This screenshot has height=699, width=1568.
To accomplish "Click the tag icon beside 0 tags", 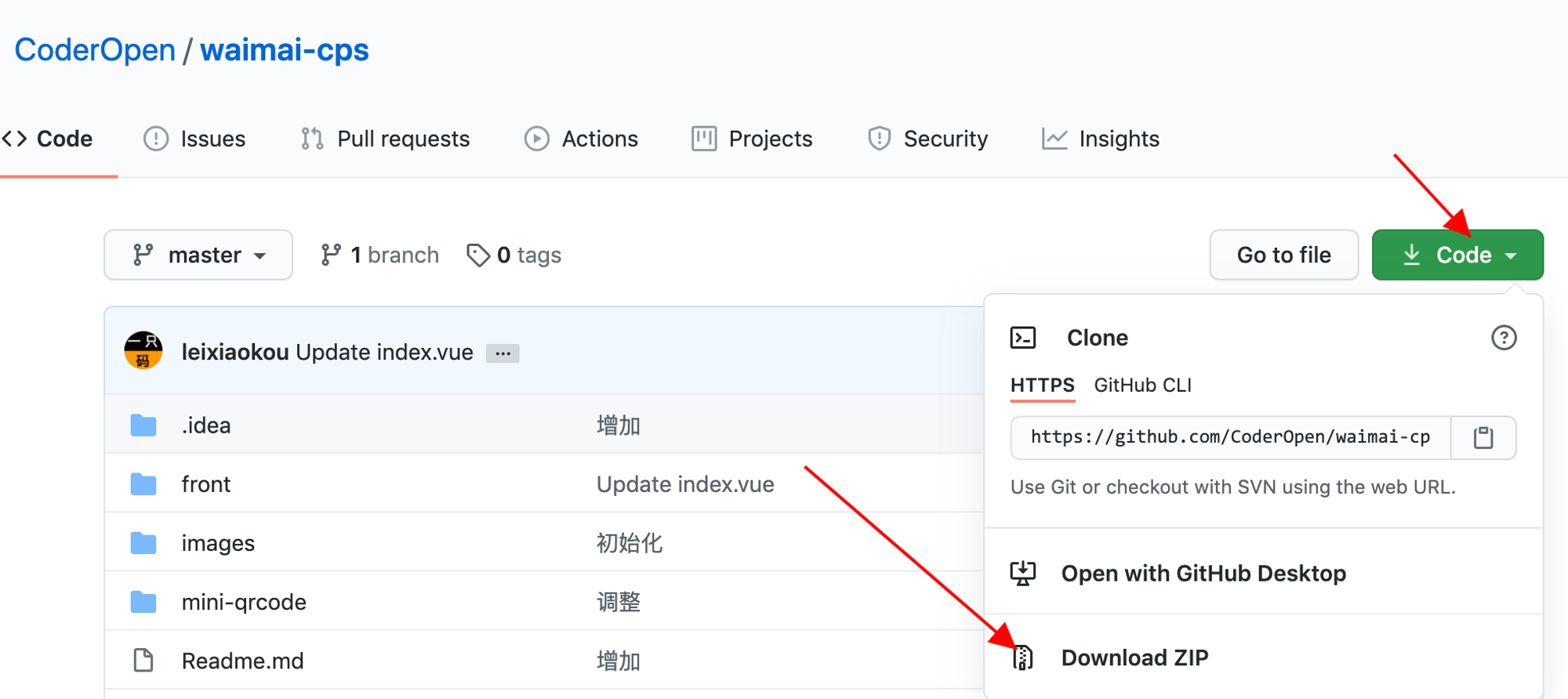I will point(478,255).
